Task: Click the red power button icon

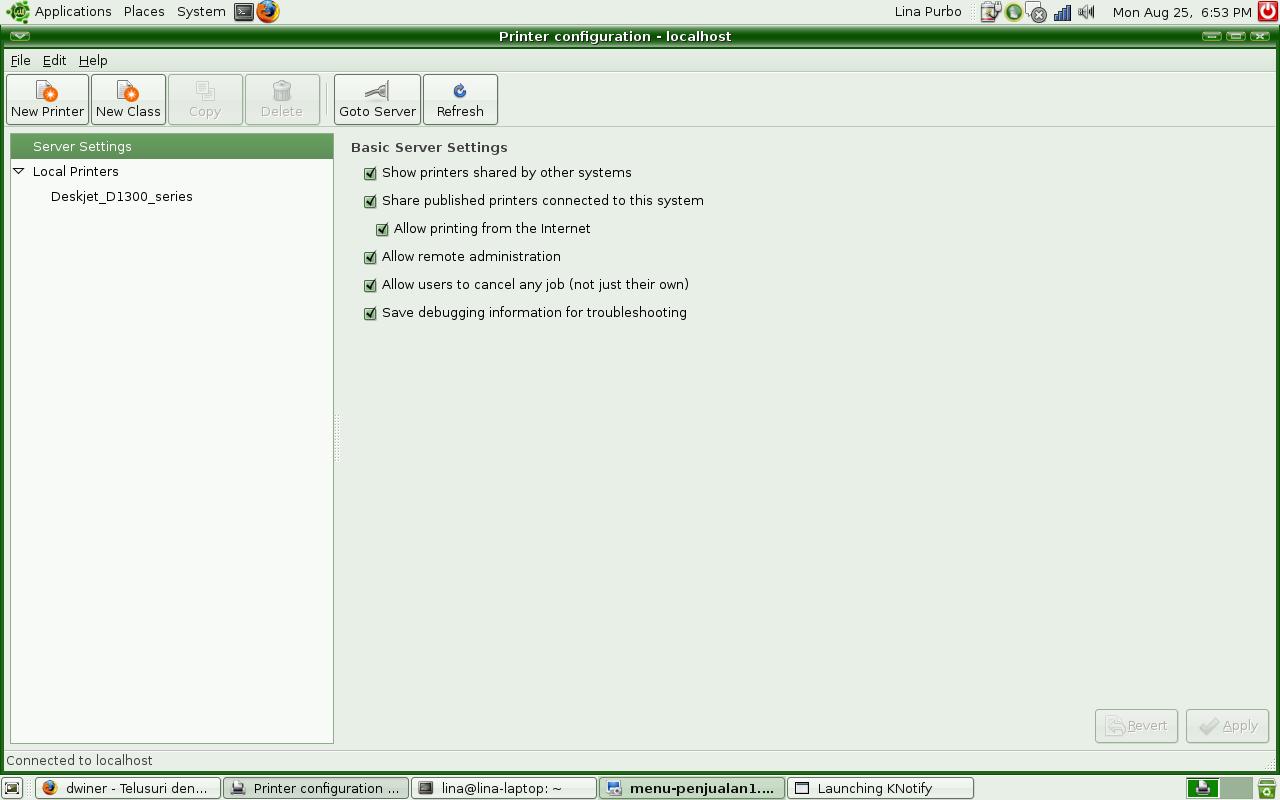Action: click(x=1268, y=12)
